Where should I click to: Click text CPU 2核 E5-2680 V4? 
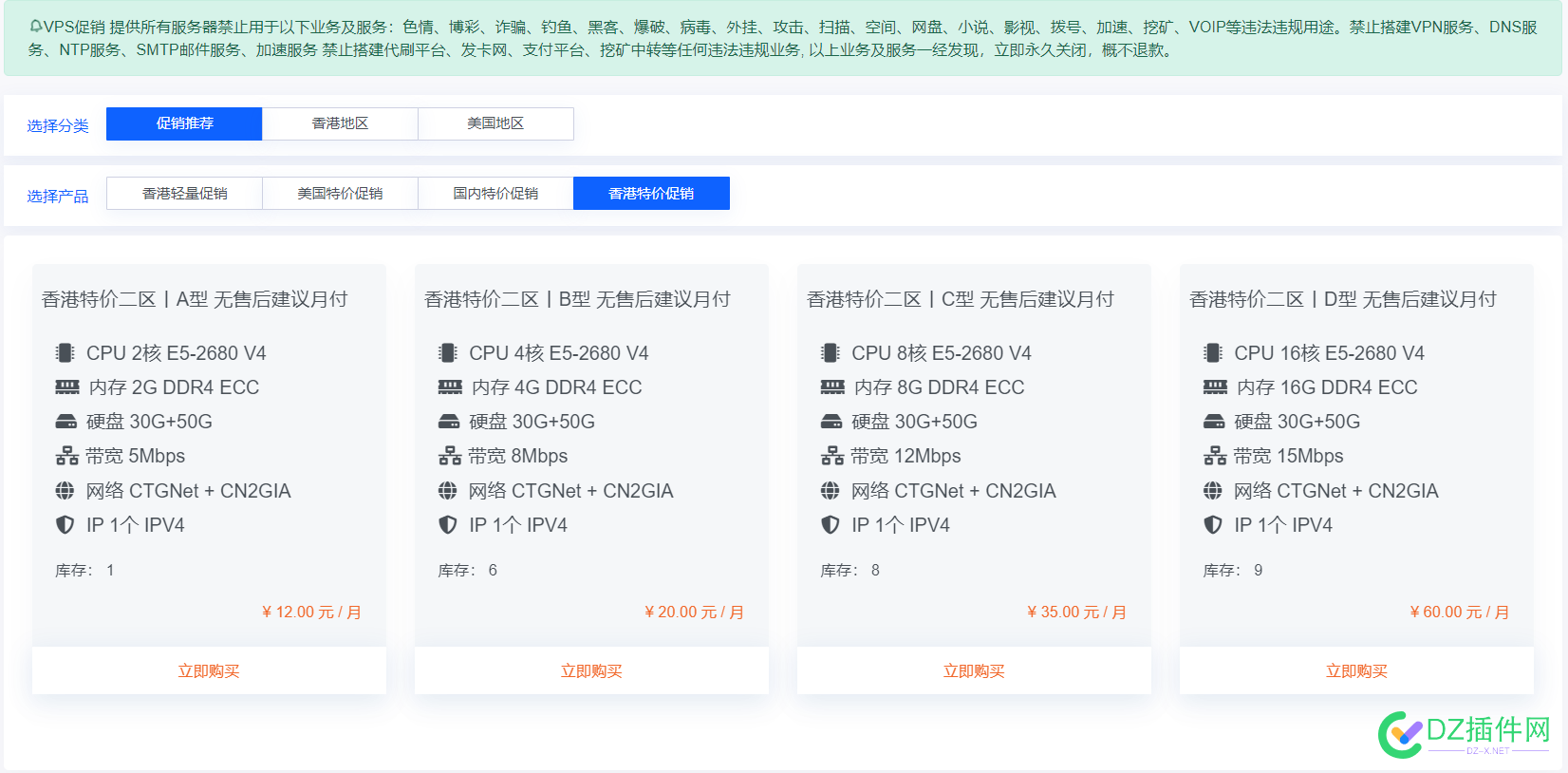coord(177,353)
